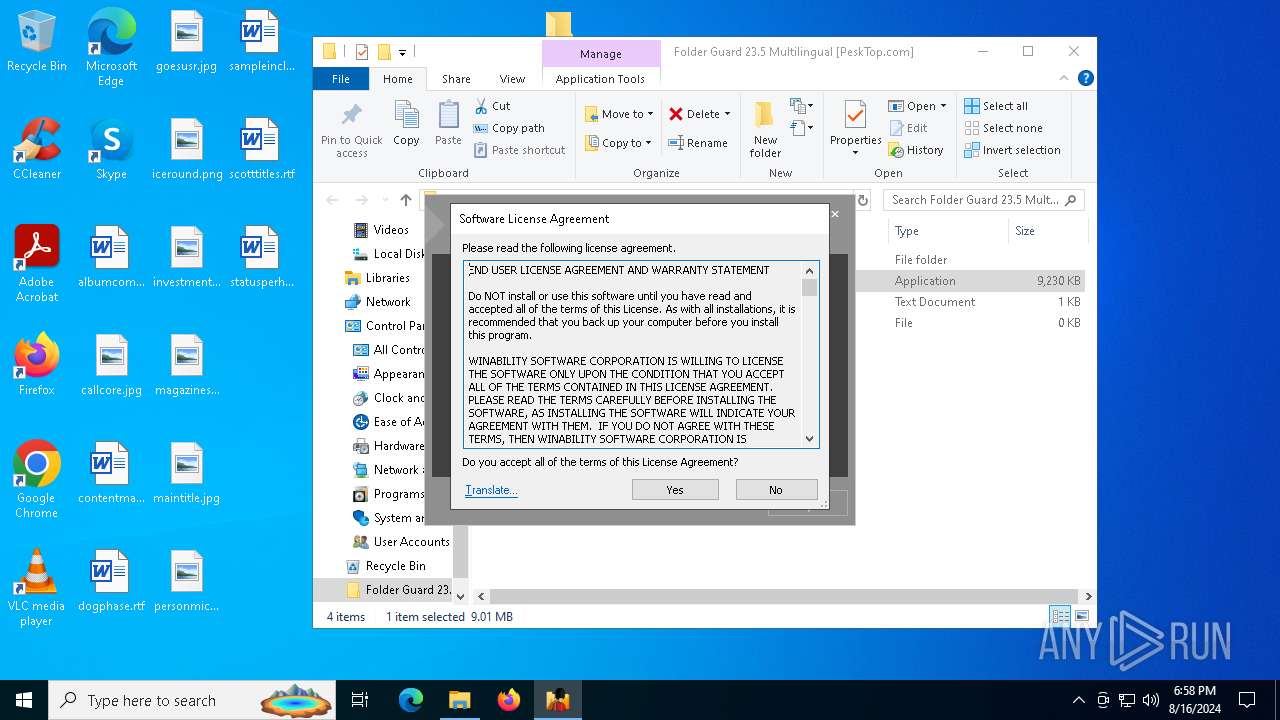
Task: Show hidden tray icons chevron
Action: click(1078, 700)
